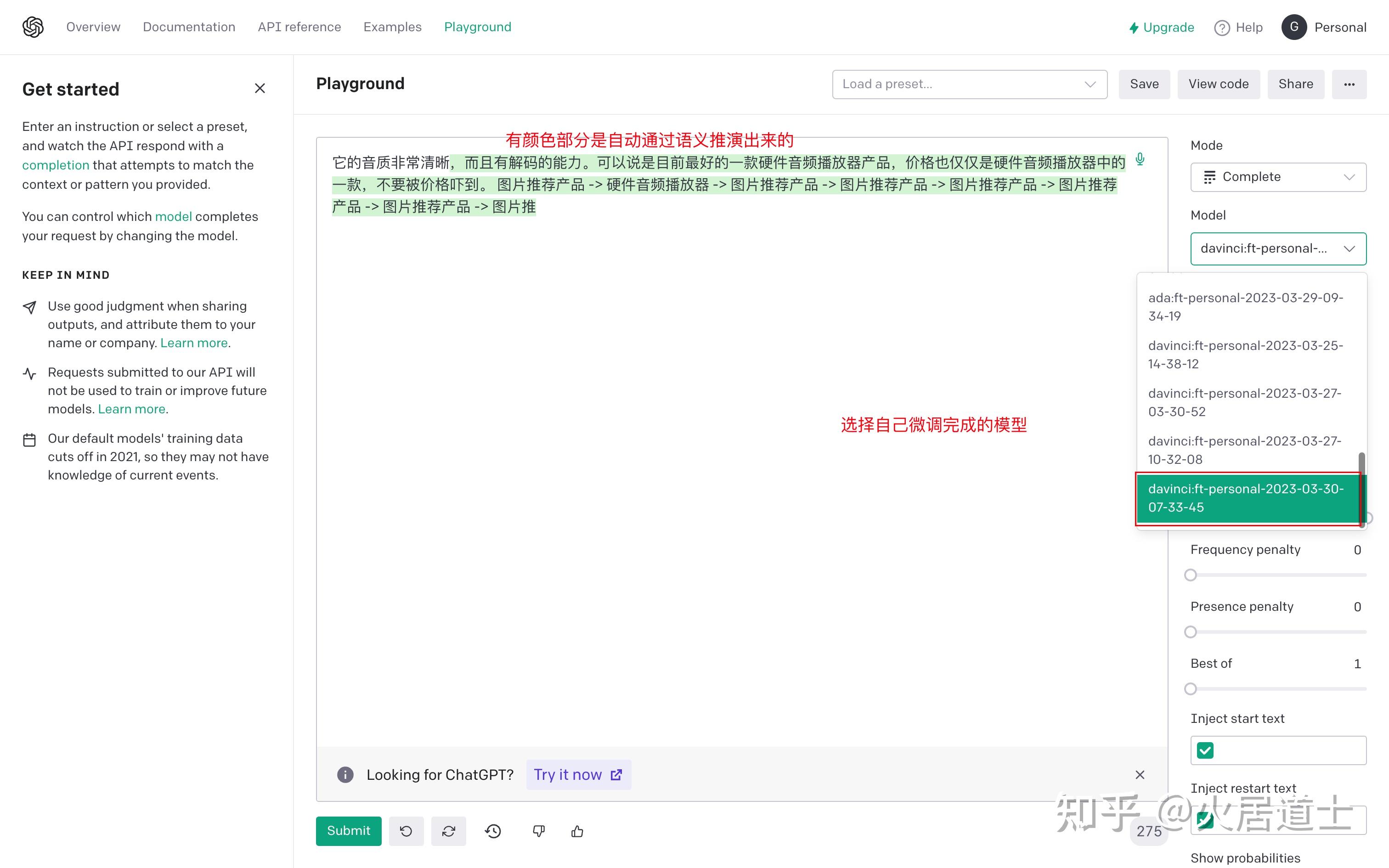Open ChatGPT via the Try it now link
Screen dimensions: 1389x868
577,774
